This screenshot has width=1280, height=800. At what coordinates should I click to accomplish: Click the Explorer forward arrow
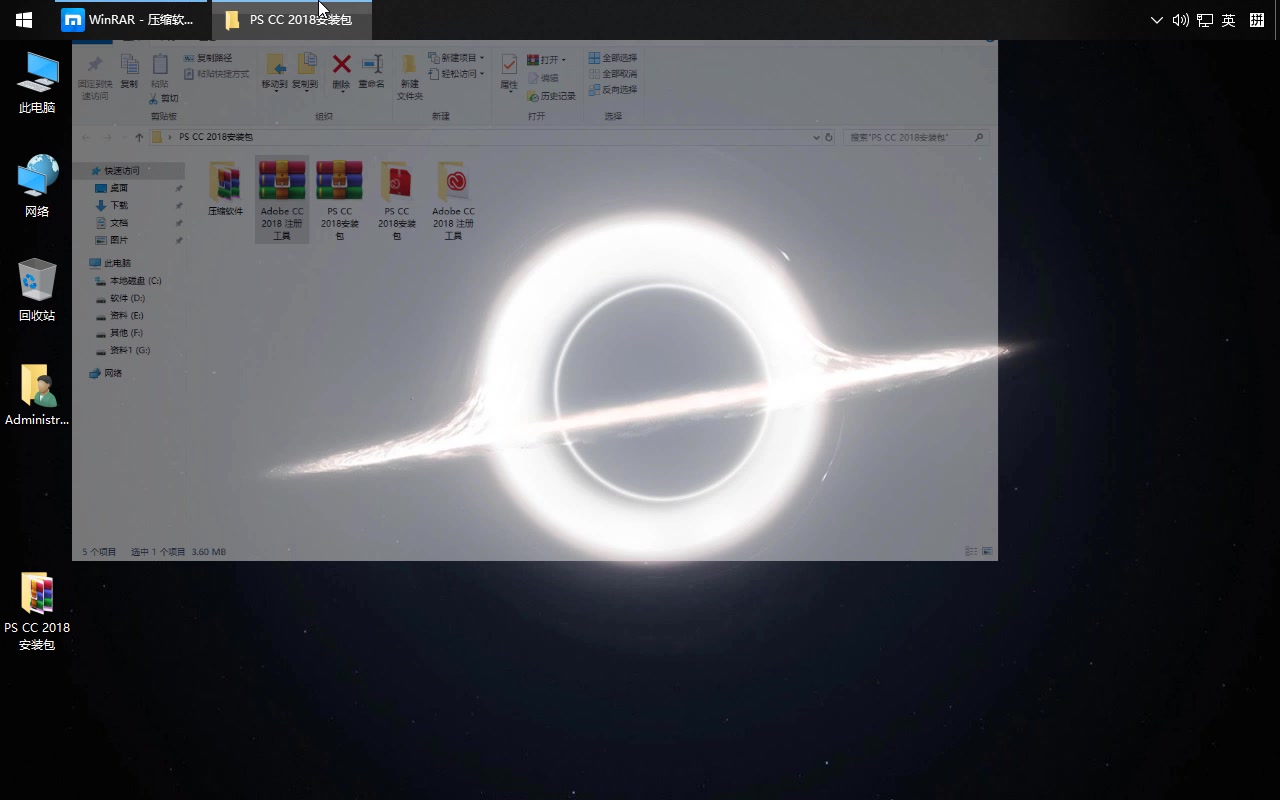tap(108, 137)
